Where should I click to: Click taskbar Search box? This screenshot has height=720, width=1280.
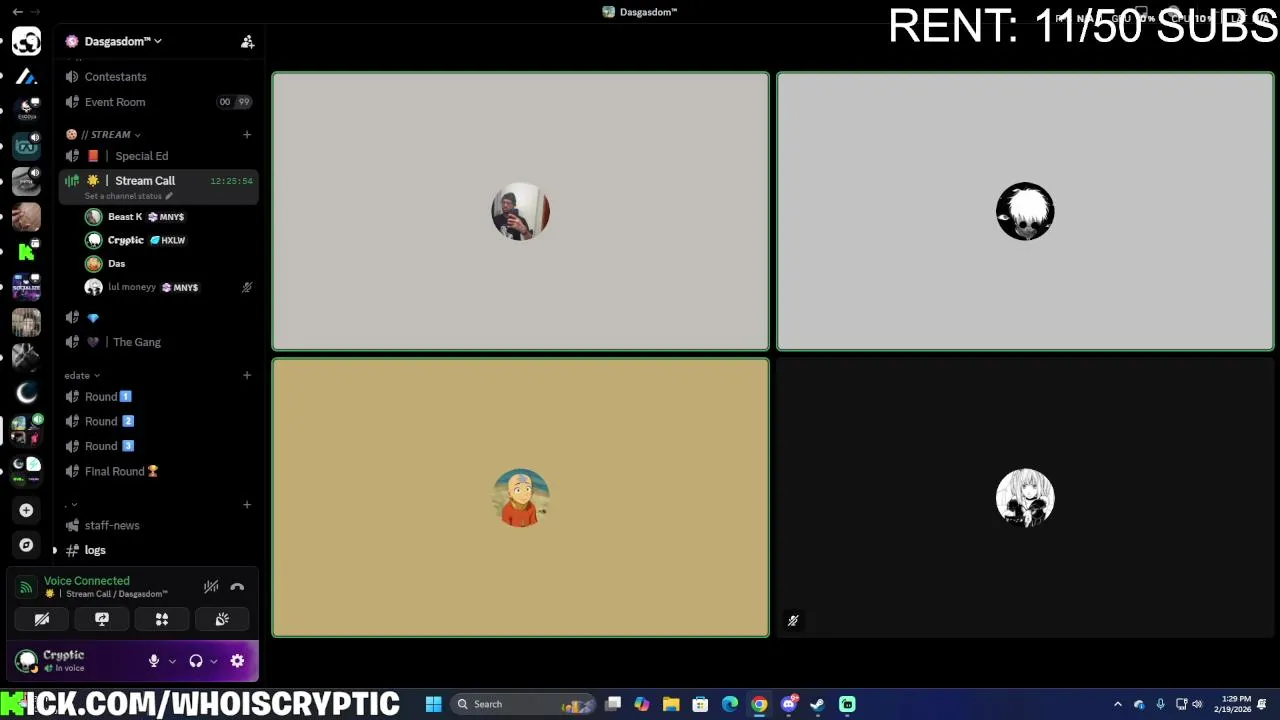tap(522, 704)
